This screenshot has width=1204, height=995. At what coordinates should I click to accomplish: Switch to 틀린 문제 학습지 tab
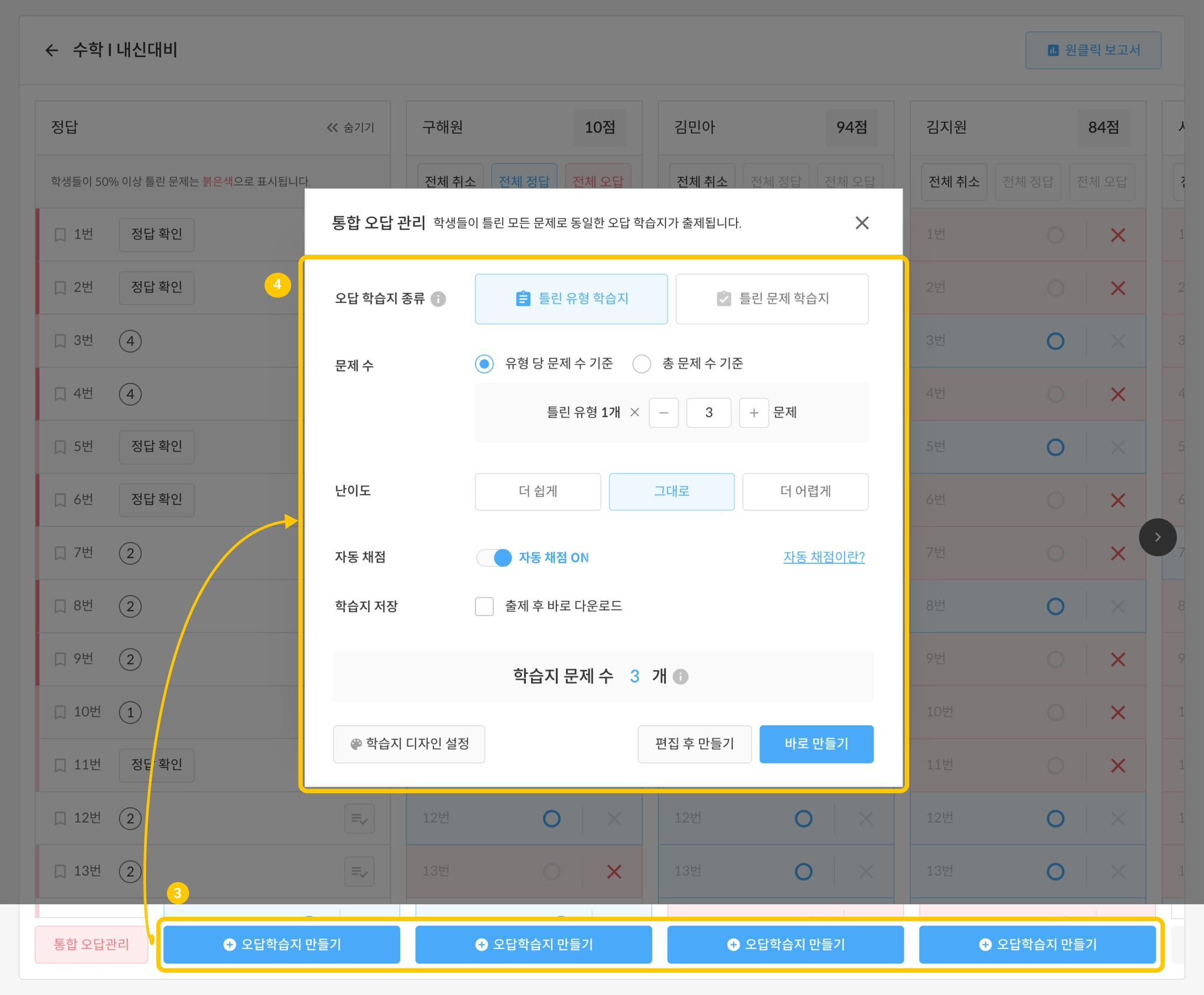[771, 299]
